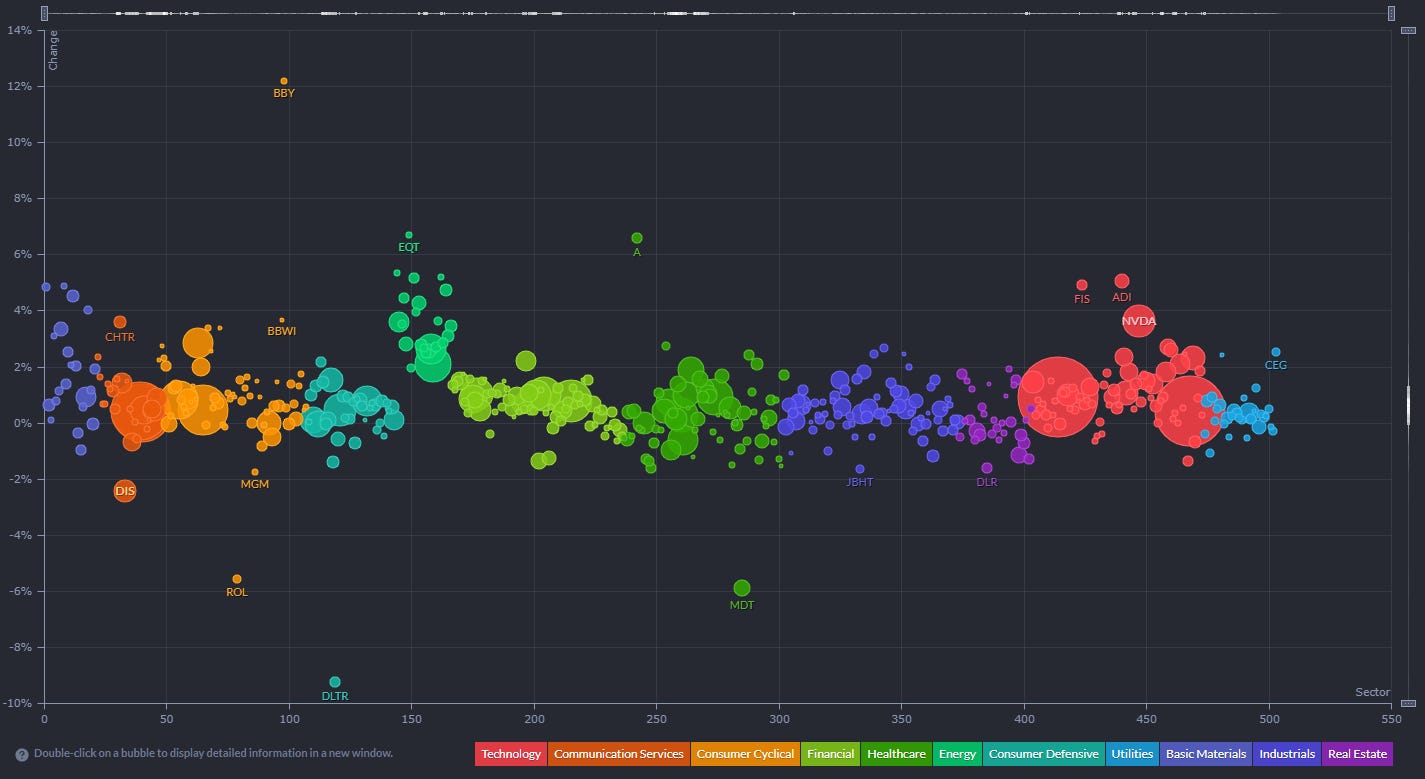
Task: Click the right handle of top range slider
Action: [x=1391, y=13]
